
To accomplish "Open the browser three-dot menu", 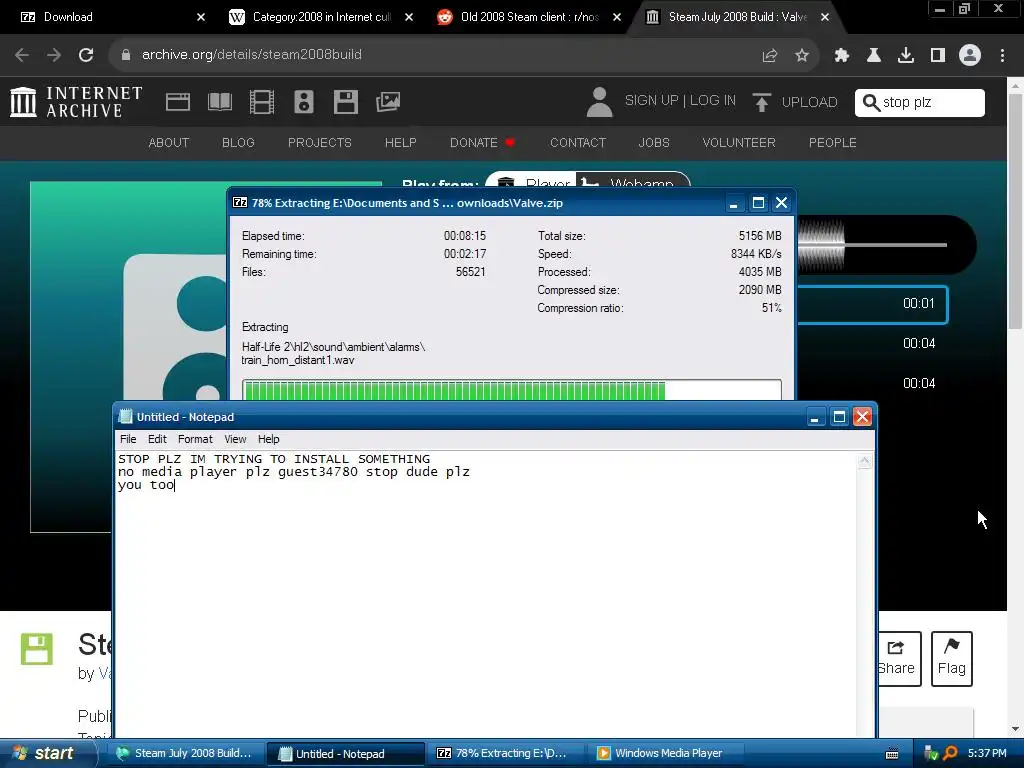I will [1002, 56].
